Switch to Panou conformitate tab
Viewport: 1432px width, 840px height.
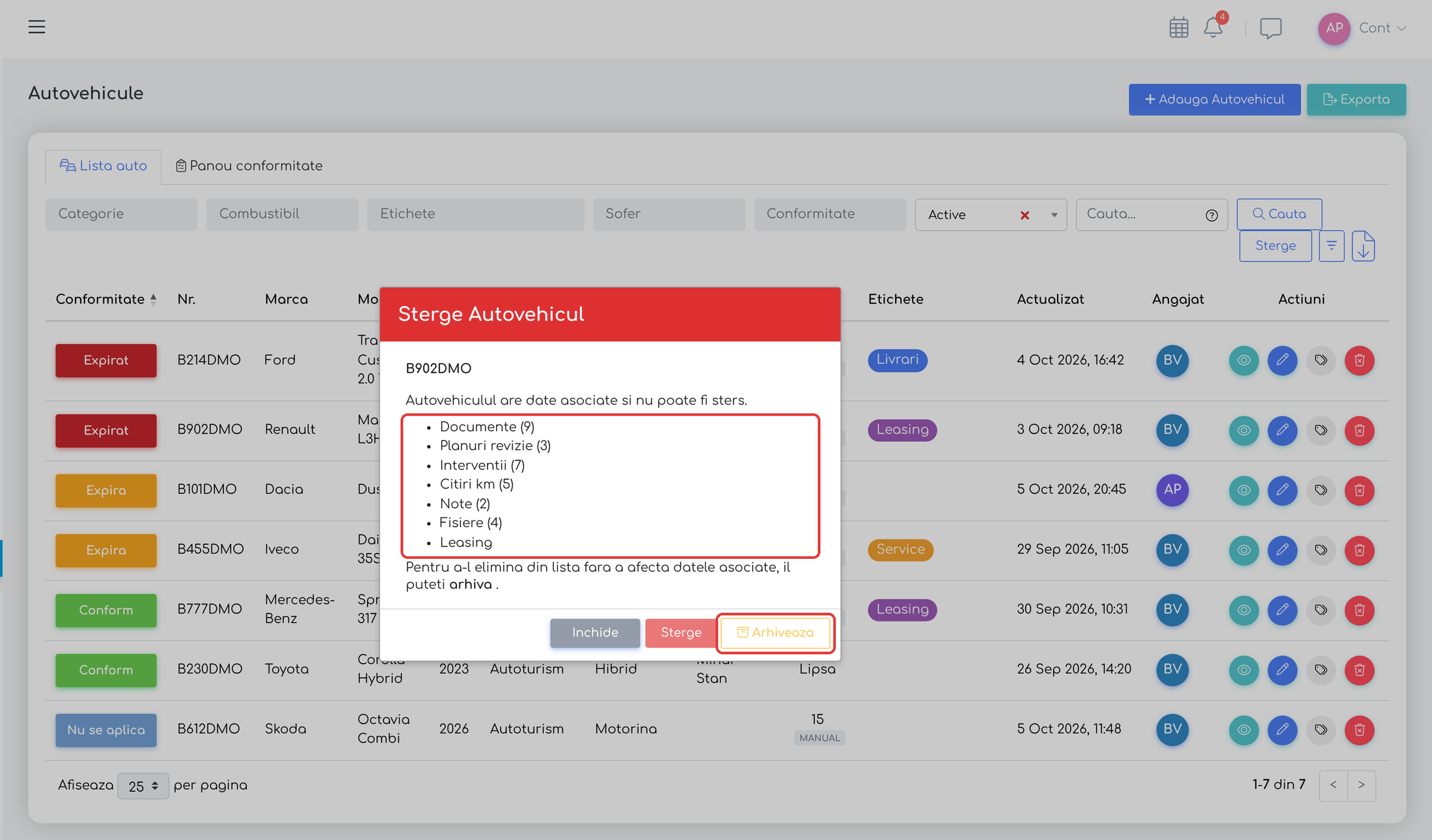(x=249, y=166)
